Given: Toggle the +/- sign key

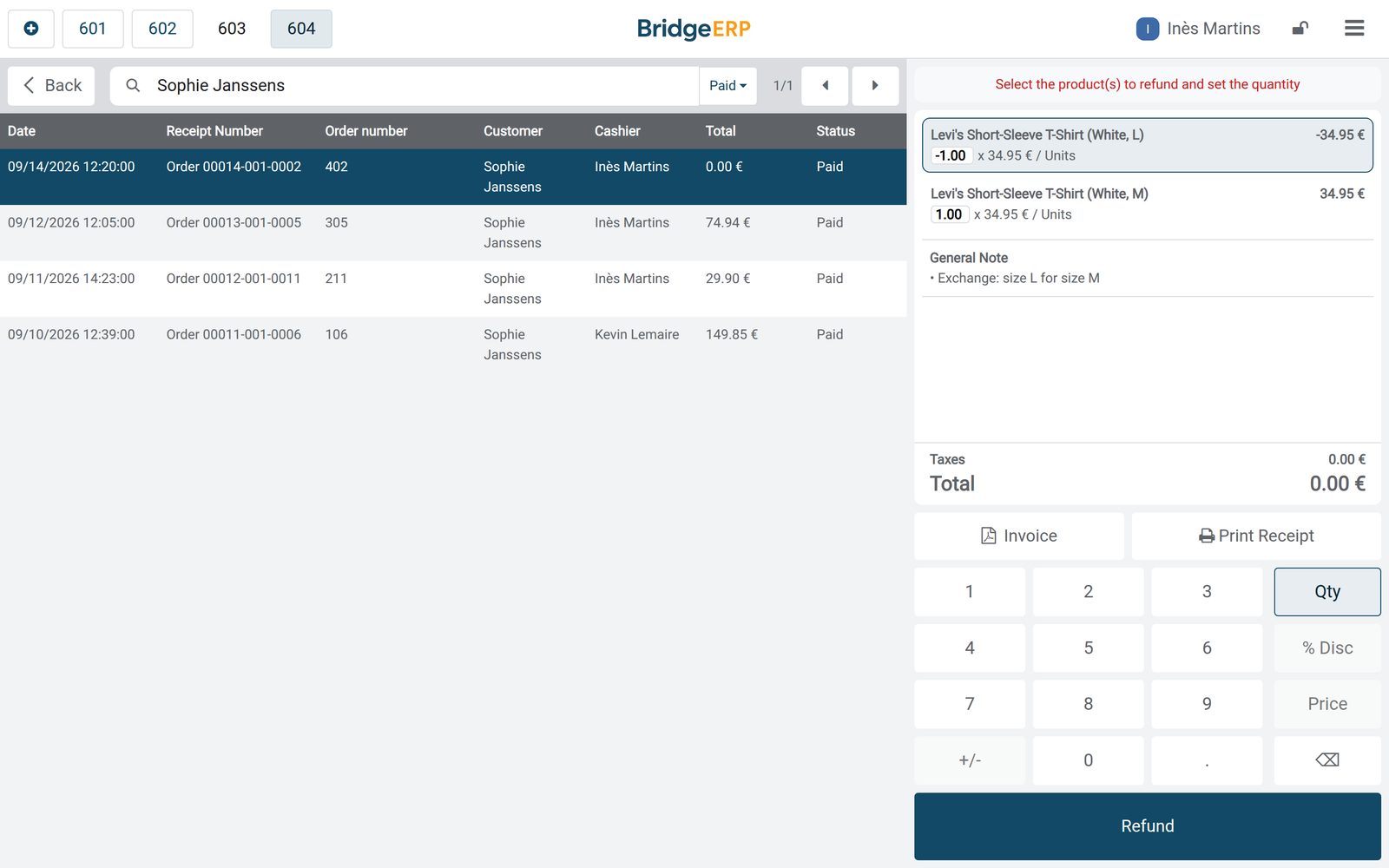Looking at the screenshot, I should point(970,760).
